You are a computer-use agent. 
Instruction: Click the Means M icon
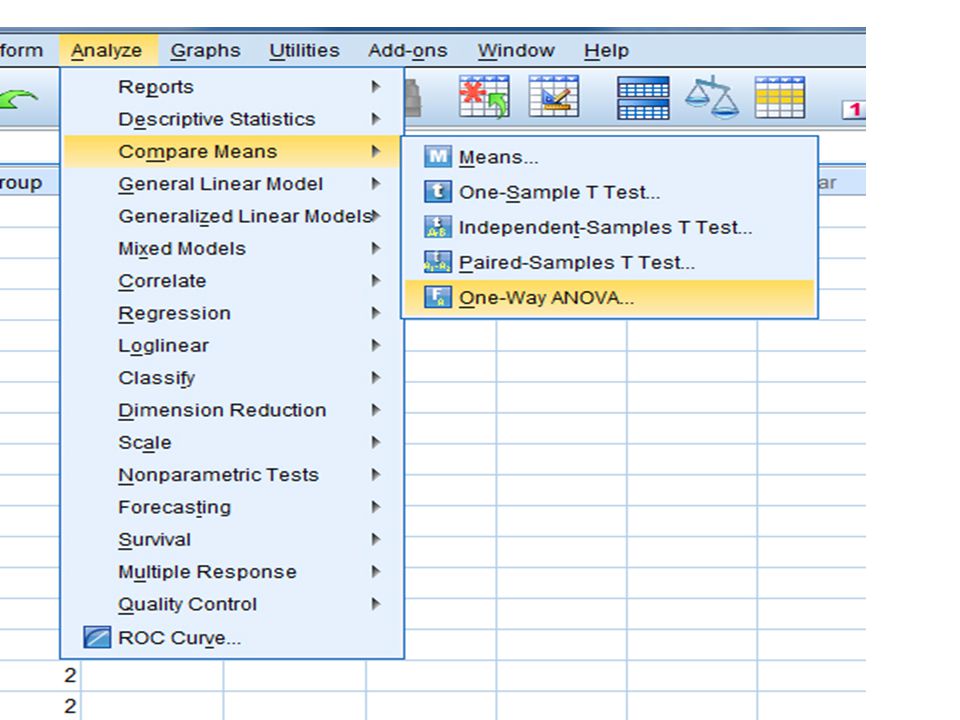pyautogui.click(x=438, y=157)
